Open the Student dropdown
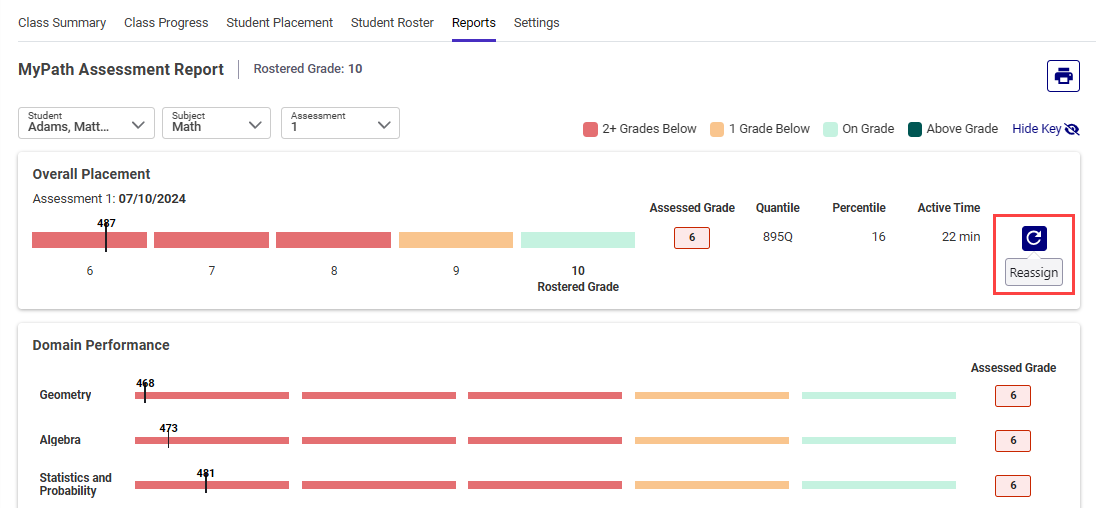1096x508 pixels. (x=87, y=123)
